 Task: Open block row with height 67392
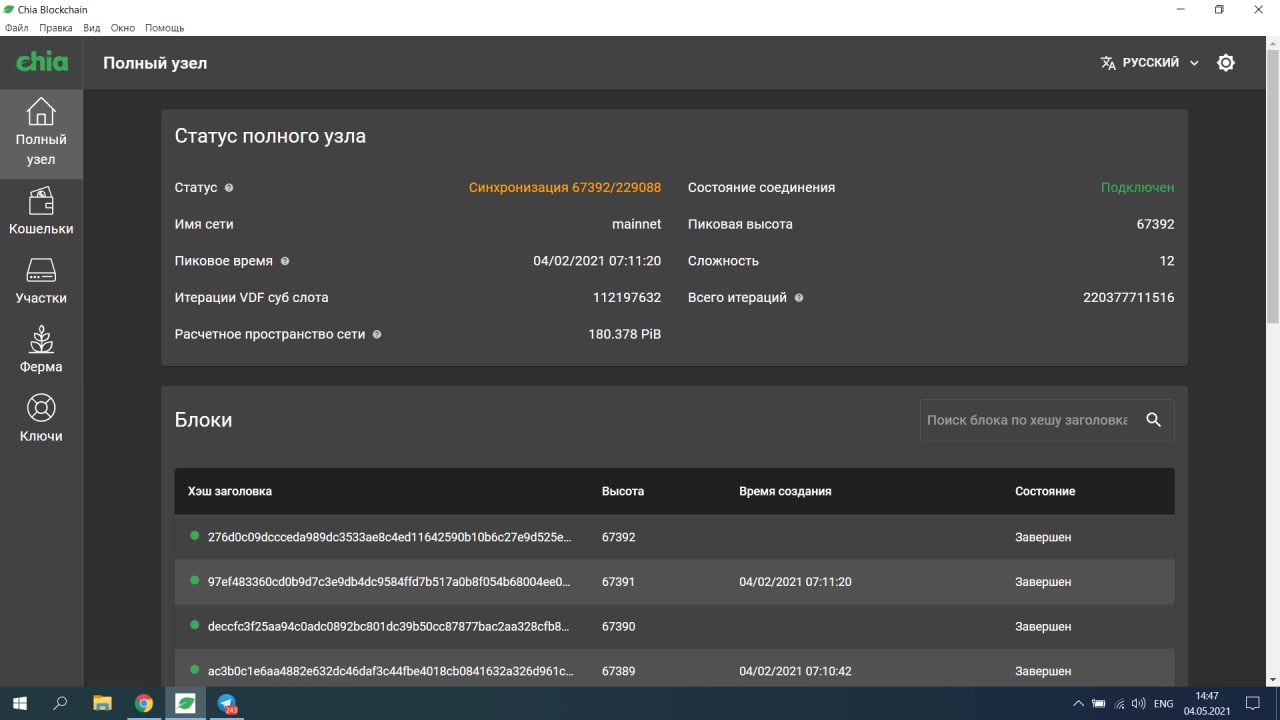[674, 537]
